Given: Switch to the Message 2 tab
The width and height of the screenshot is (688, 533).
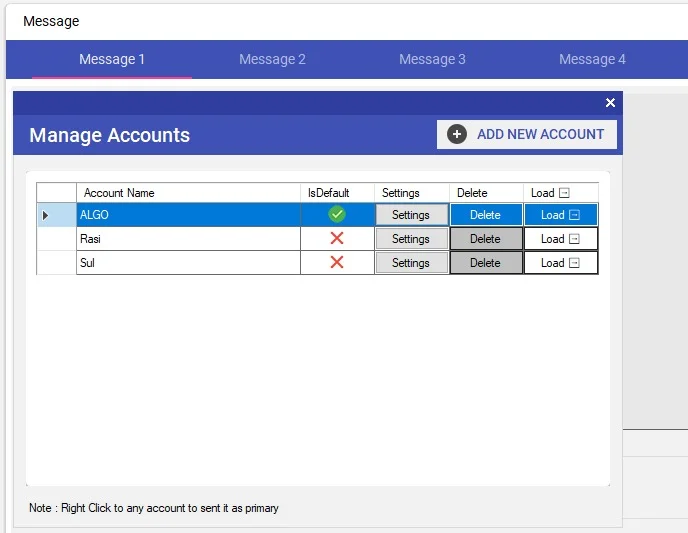Looking at the screenshot, I should click(272, 59).
